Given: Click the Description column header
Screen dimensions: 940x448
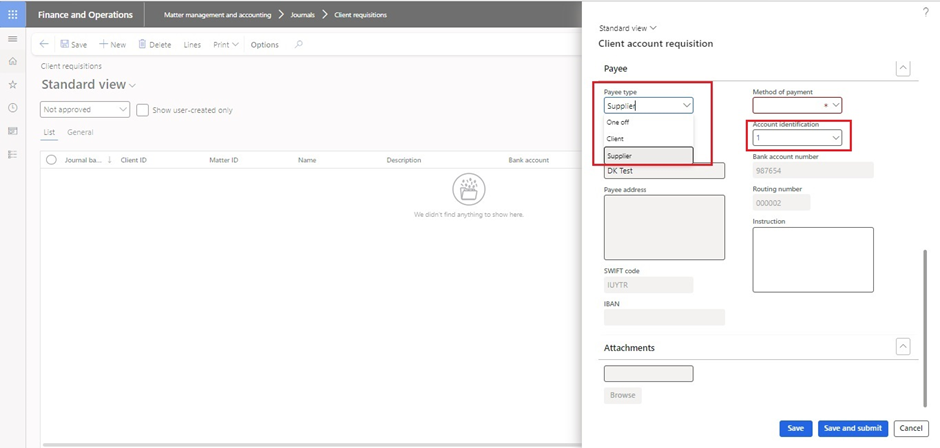Looking at the screenshot, I should (x=403, y=160).
